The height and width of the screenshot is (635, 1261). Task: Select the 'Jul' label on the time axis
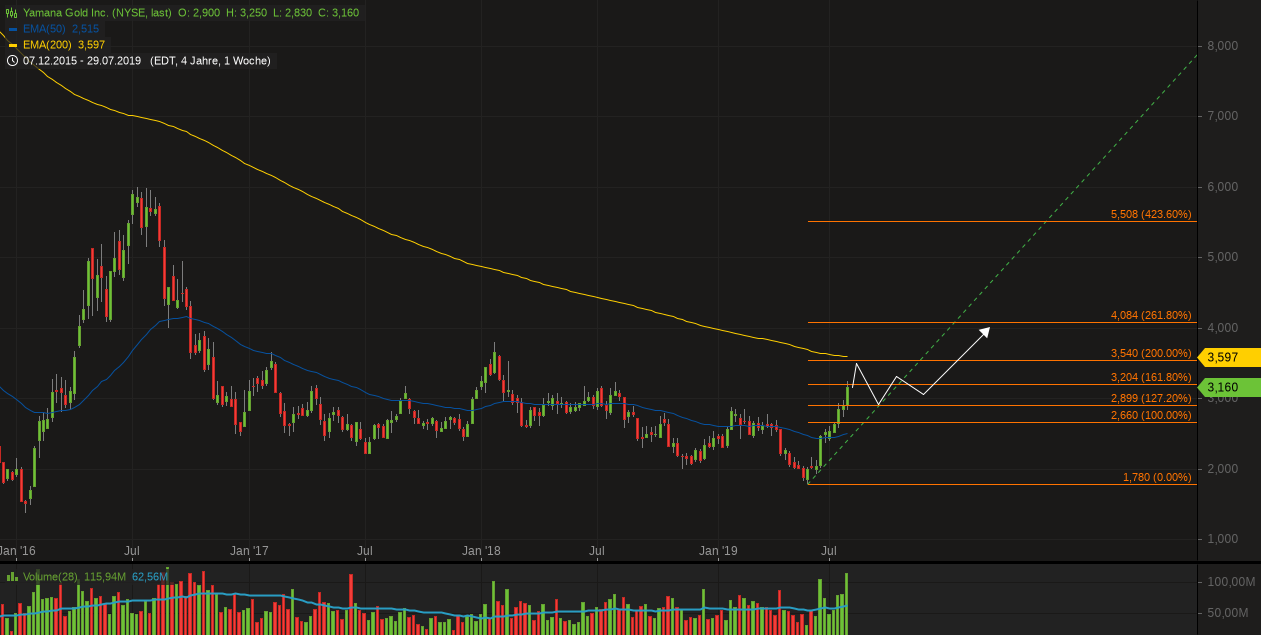[x=827, y=551]
